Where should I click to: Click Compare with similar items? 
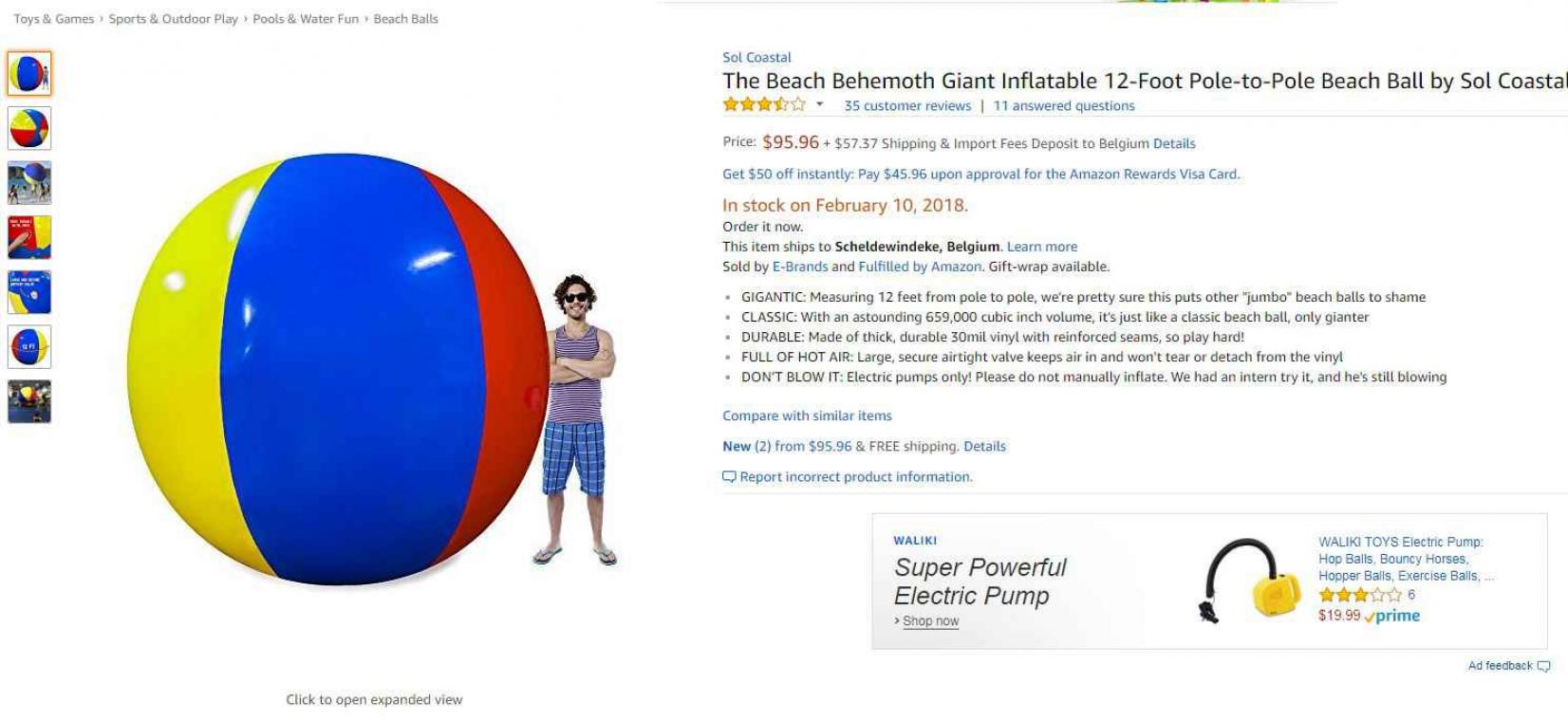click(807, 415)
